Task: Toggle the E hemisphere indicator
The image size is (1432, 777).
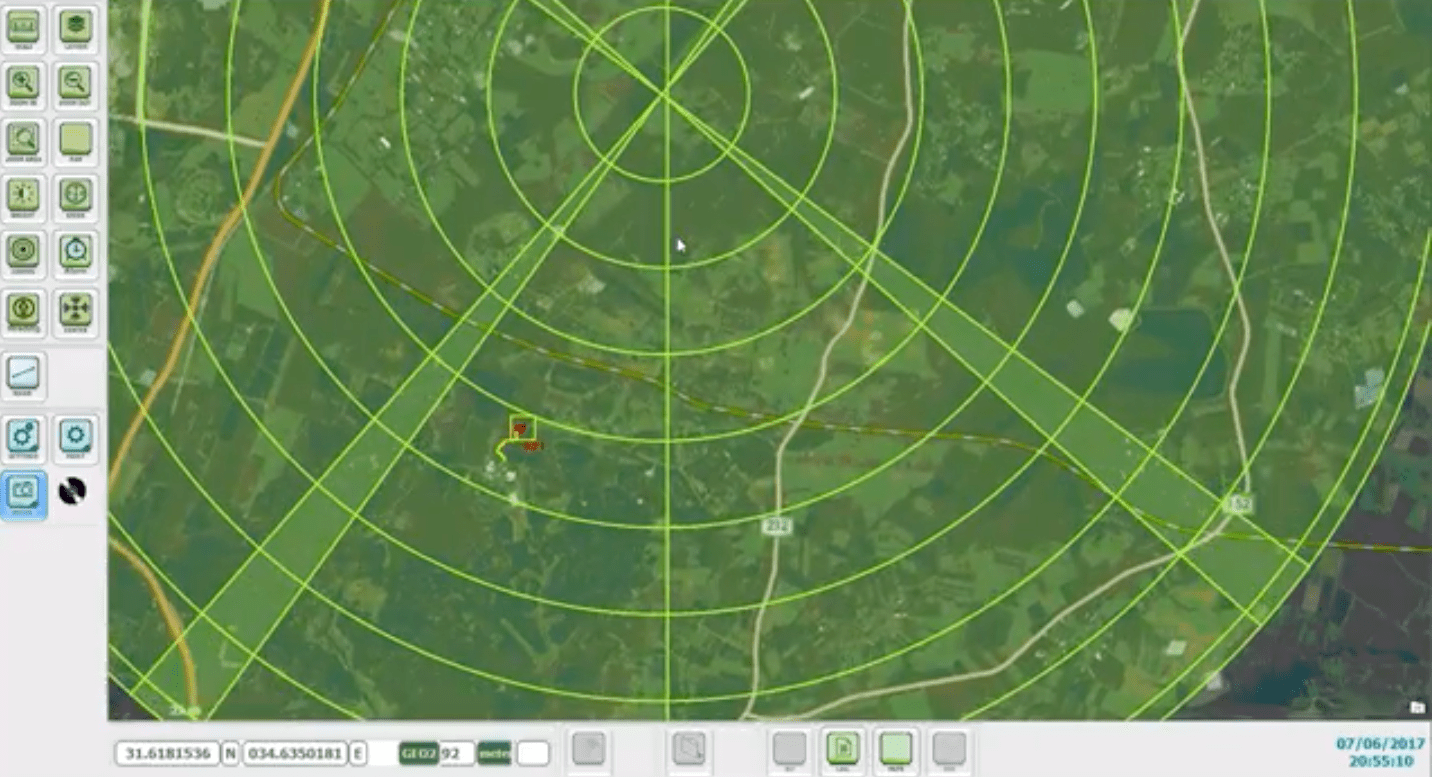Action: coord(358,753)
